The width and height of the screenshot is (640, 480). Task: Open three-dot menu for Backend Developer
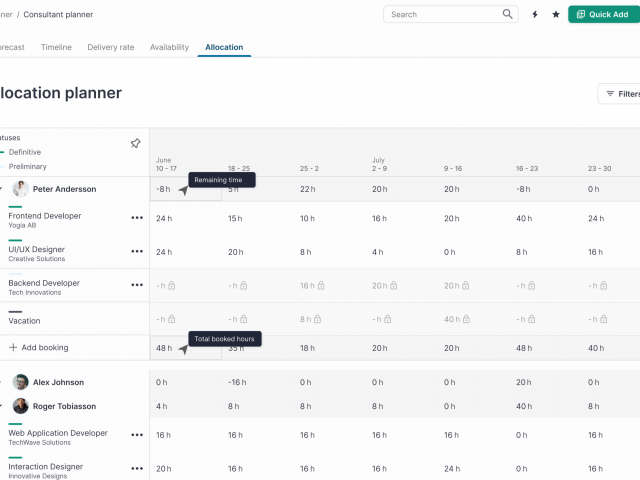(137, 286)
